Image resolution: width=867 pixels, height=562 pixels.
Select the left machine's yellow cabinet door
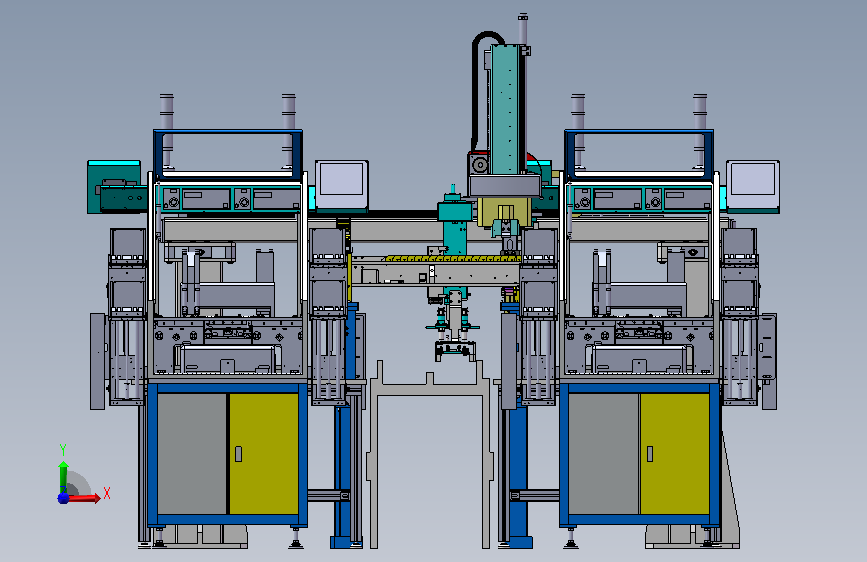pyautogui.click(x=264, y=454)
